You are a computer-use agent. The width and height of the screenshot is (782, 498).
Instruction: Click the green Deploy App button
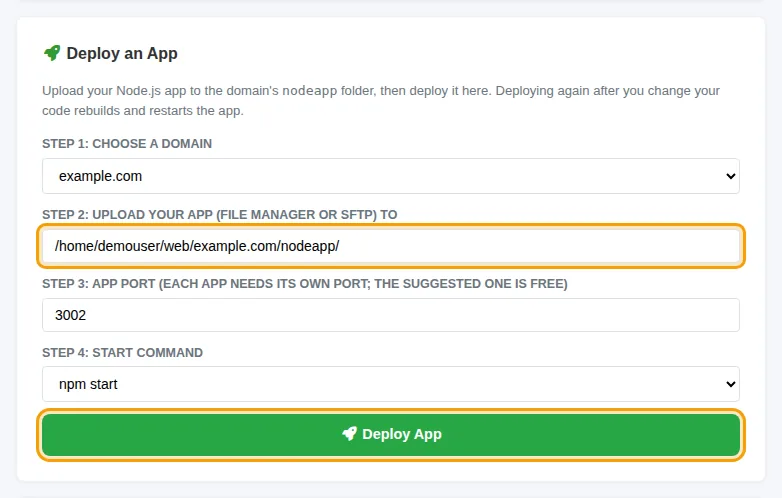click(391, 434)
